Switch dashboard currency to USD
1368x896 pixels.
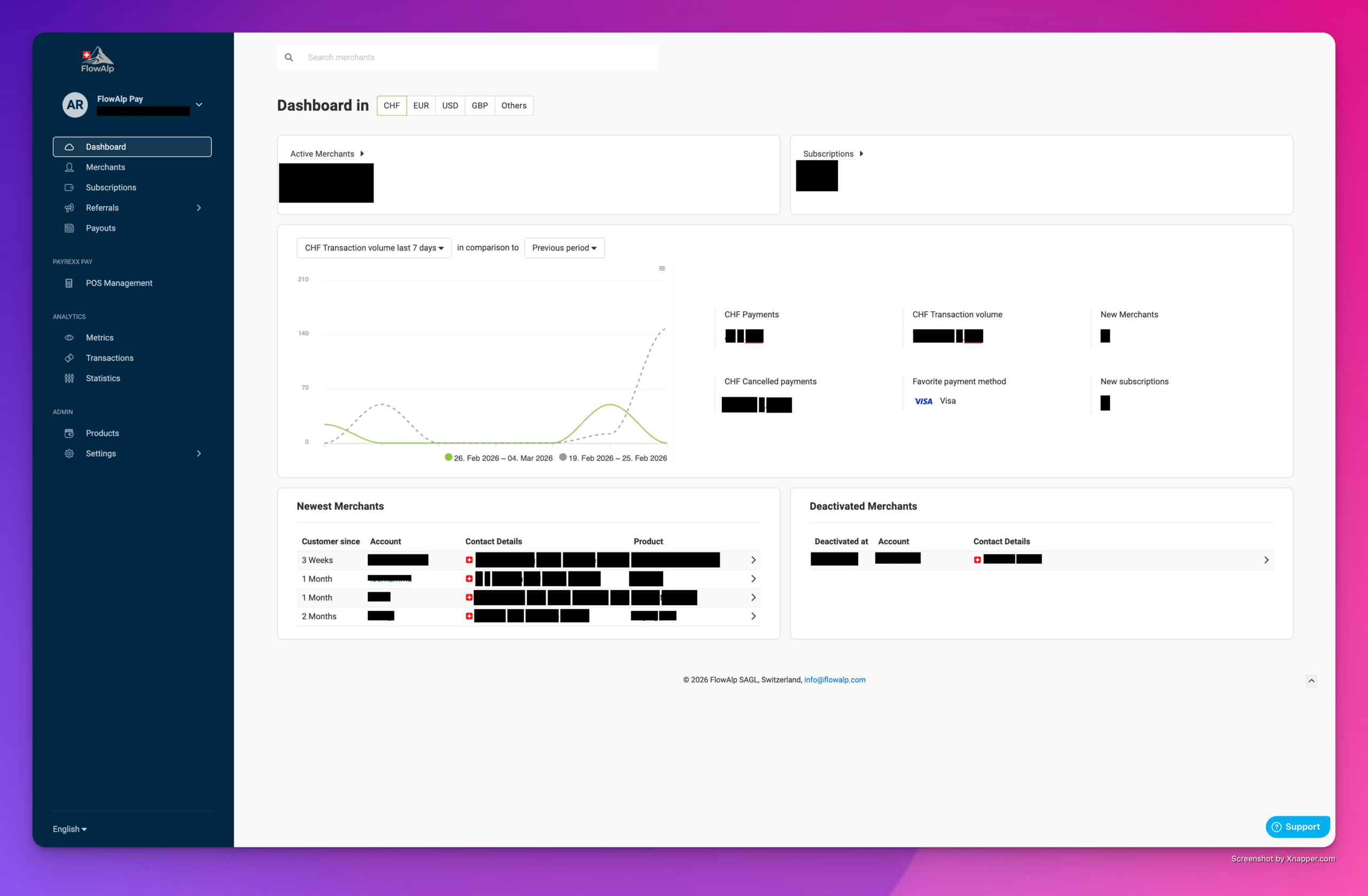point(449,106)
